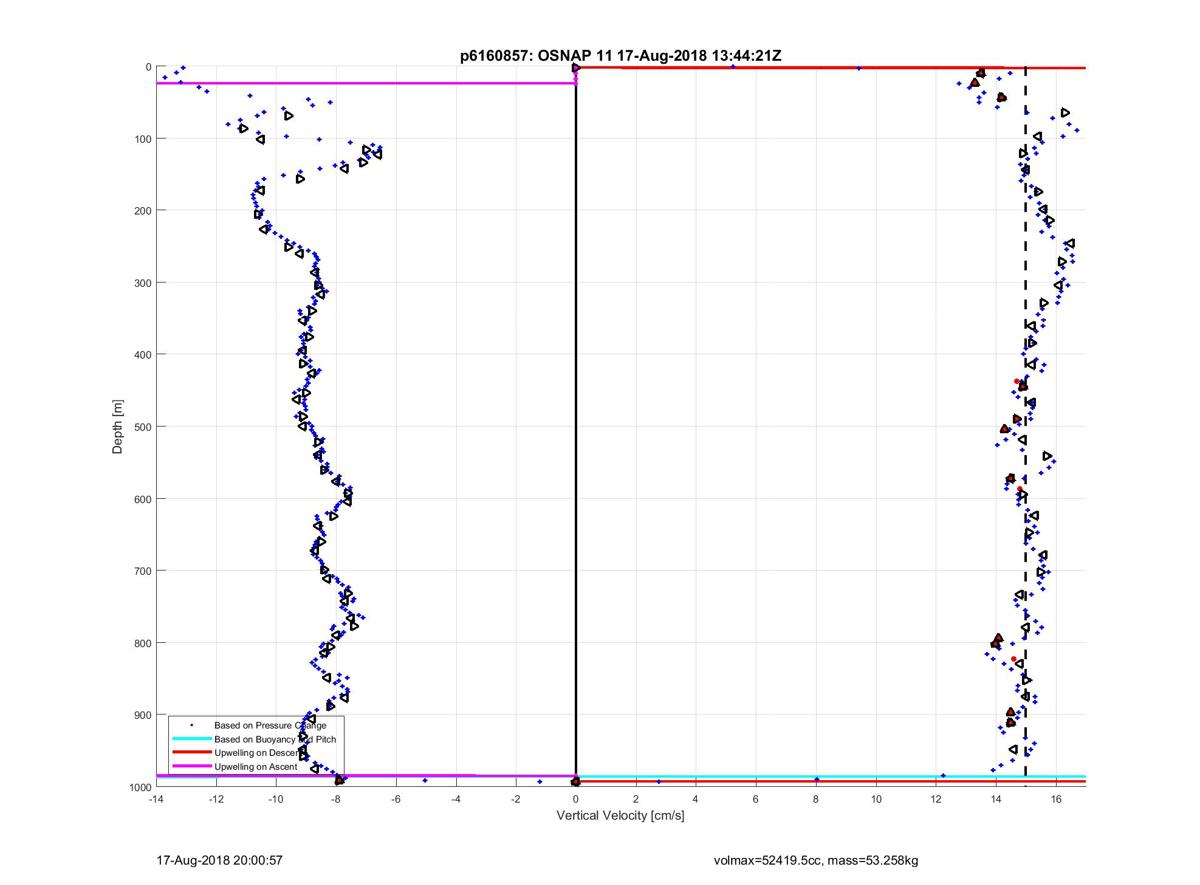
Task: Pick the red line sample in legend
Action: (x=191, y=753)
